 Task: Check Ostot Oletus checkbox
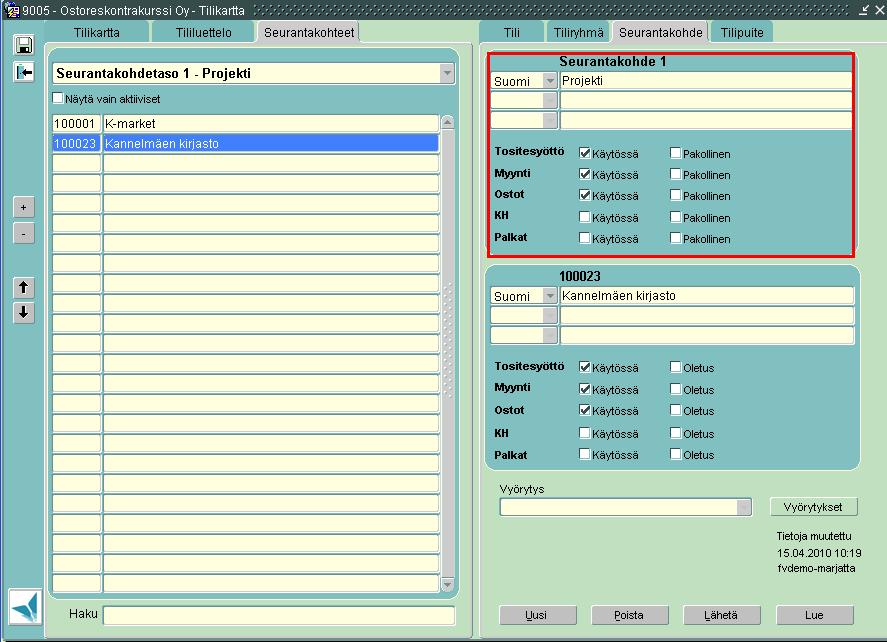point(675,410)
